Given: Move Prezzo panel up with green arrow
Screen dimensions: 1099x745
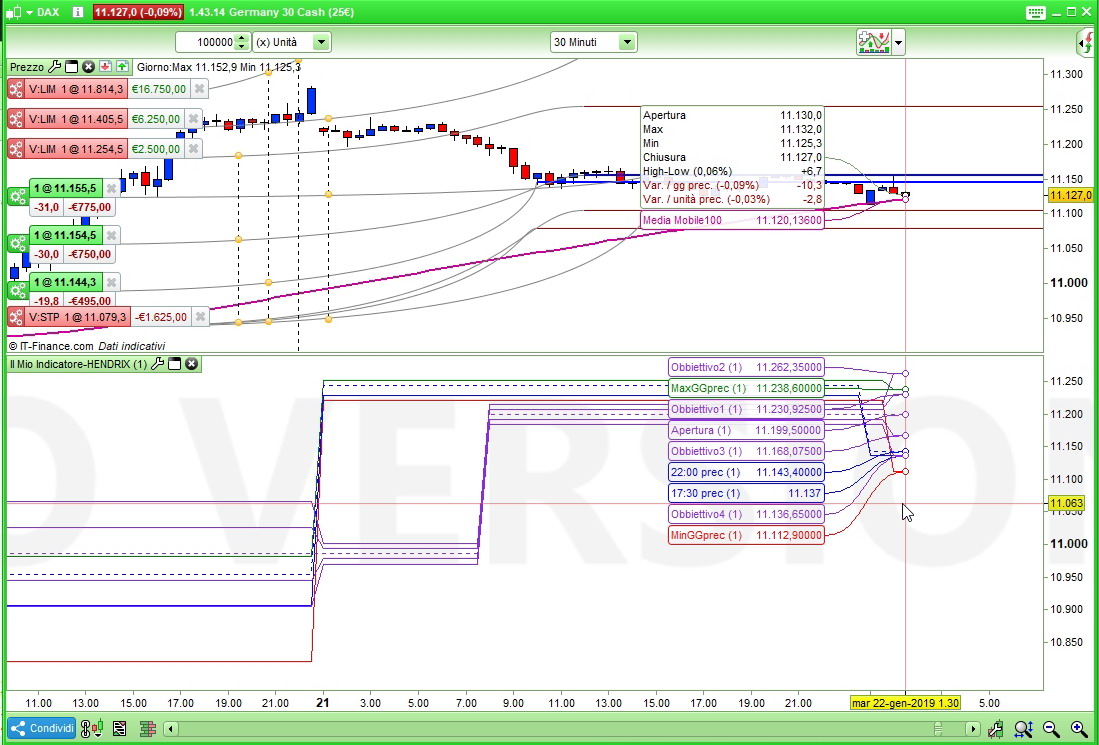Looking at the screenshot, I should point(122,67).
